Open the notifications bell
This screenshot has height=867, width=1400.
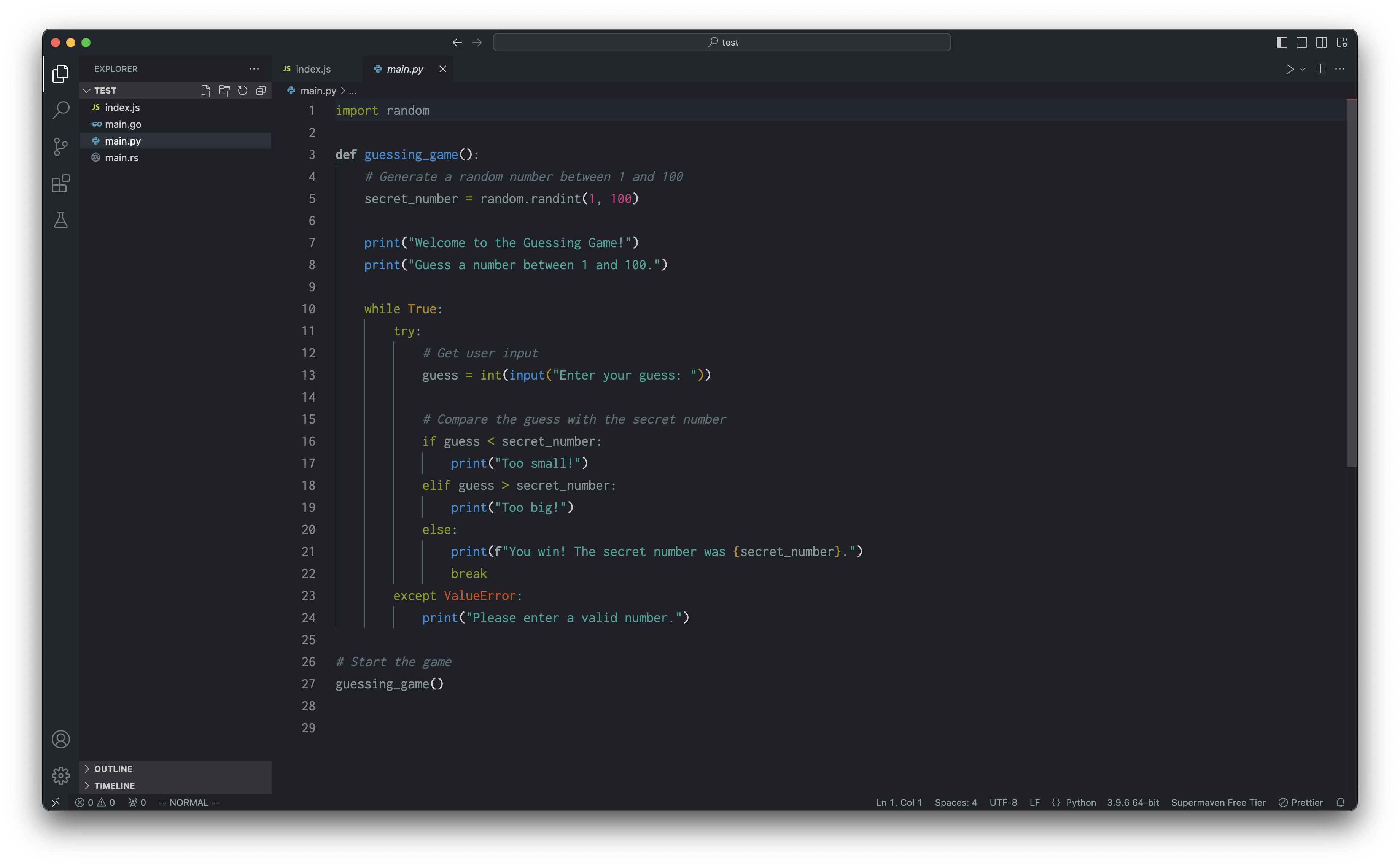coord(1340,802)
